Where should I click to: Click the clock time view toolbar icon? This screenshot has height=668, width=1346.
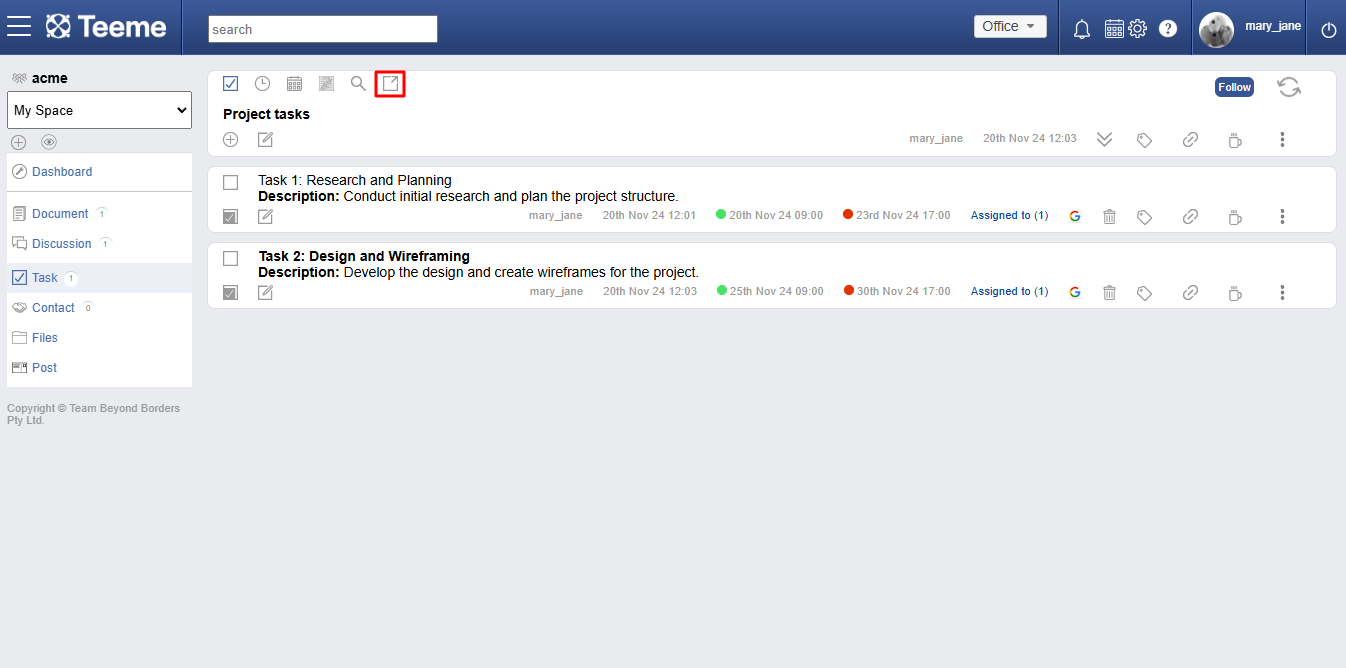coord(262,84)
